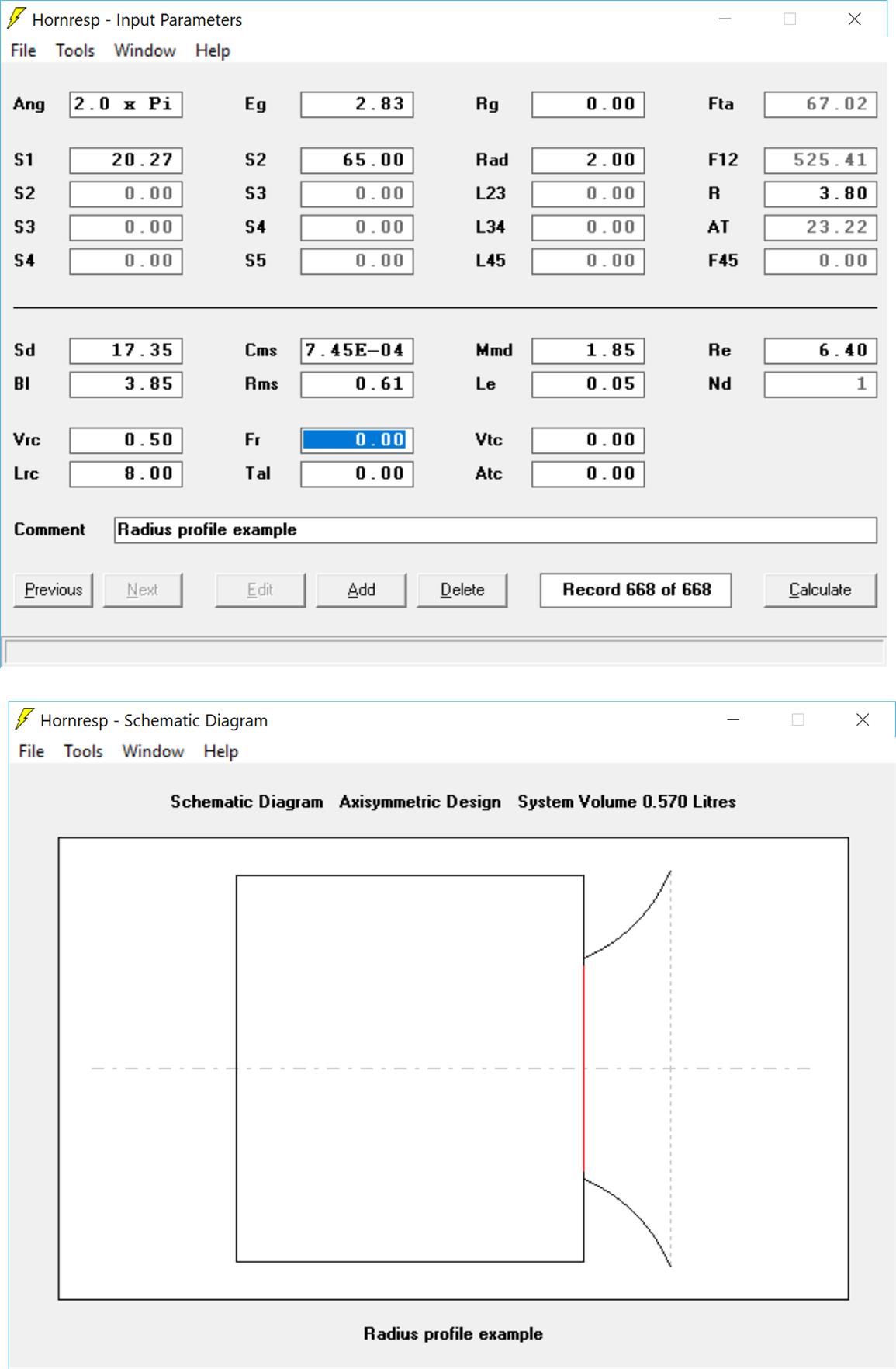Select the S5 input field
Image resolution: width=896 pixels, height=1369 pixels.
357,261
